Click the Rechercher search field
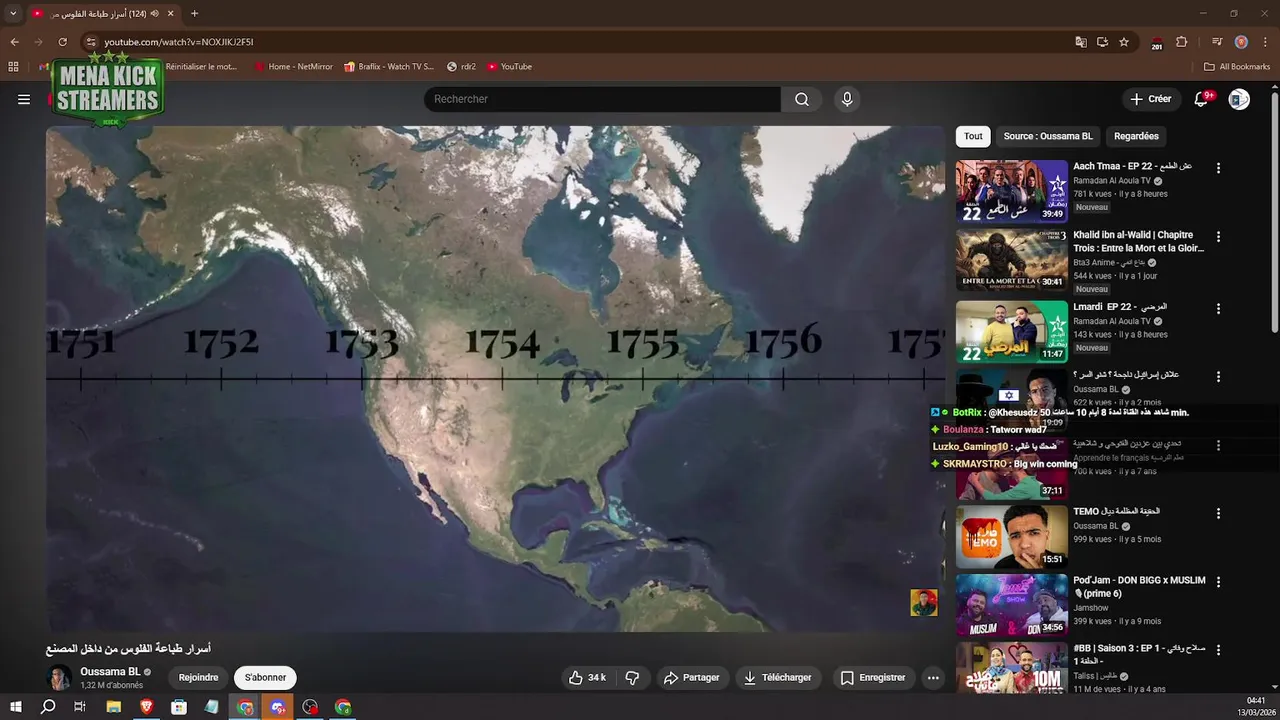This screenshot has height=720, width=1280. point(602,99)
